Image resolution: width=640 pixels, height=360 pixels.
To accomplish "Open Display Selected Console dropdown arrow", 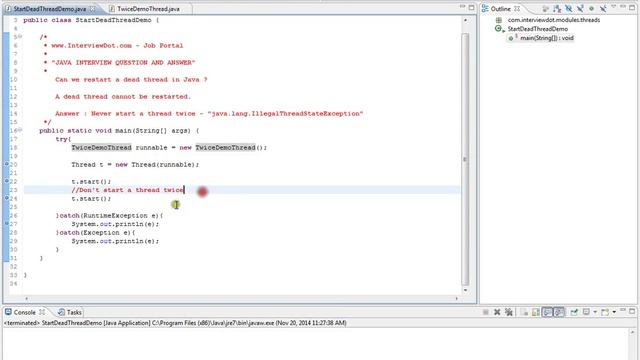I will click(595, 312).
